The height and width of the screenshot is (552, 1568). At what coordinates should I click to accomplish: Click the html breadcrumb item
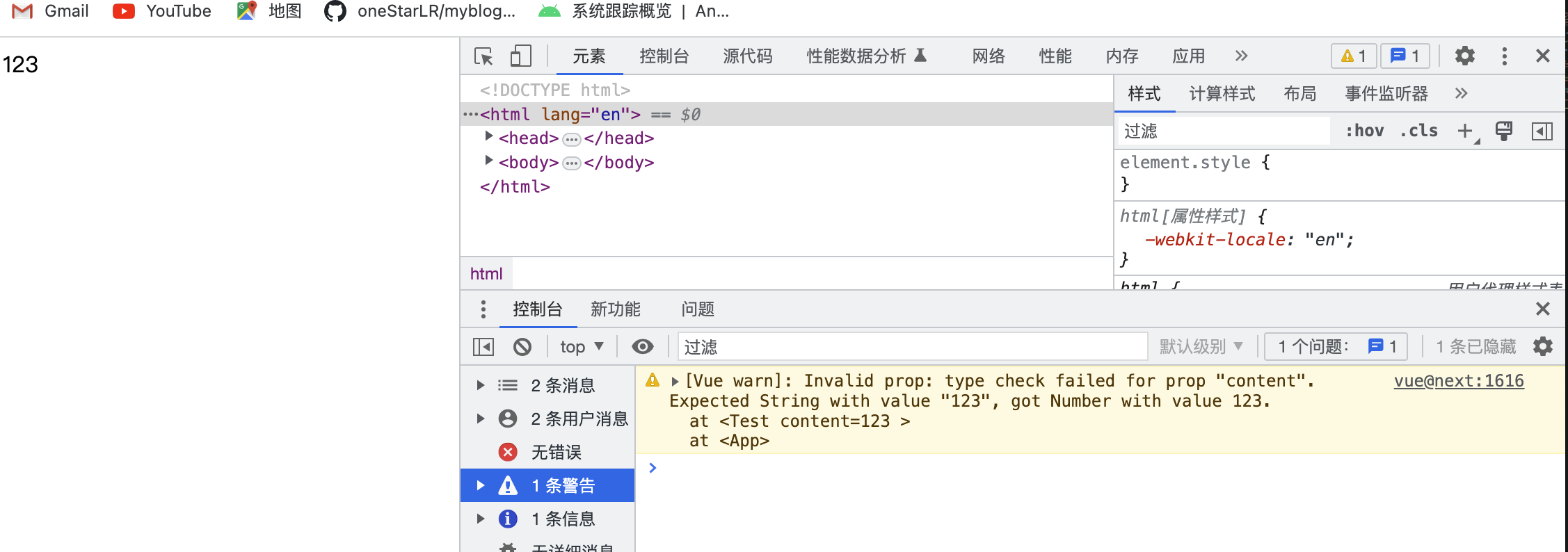point(486,274)
